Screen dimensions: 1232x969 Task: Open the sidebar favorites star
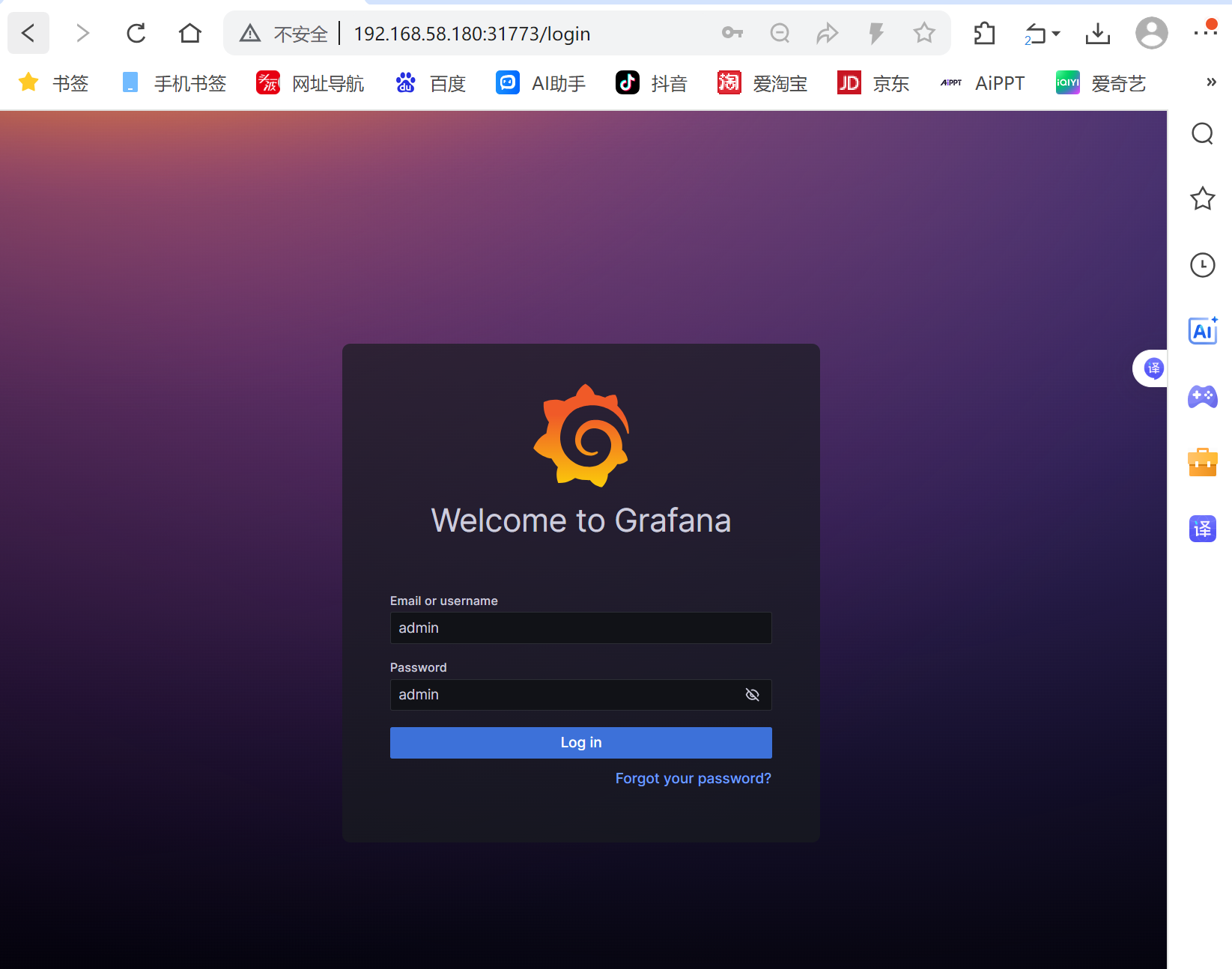point(1203,198)
